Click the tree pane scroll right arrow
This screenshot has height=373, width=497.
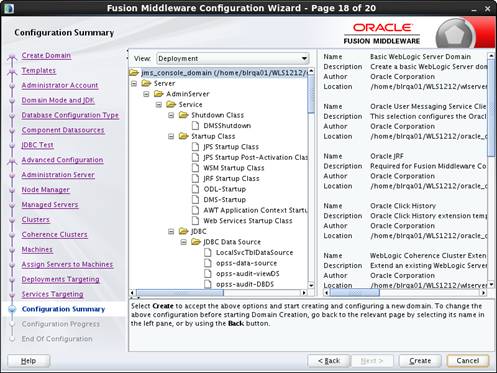(x=304, y=293)
